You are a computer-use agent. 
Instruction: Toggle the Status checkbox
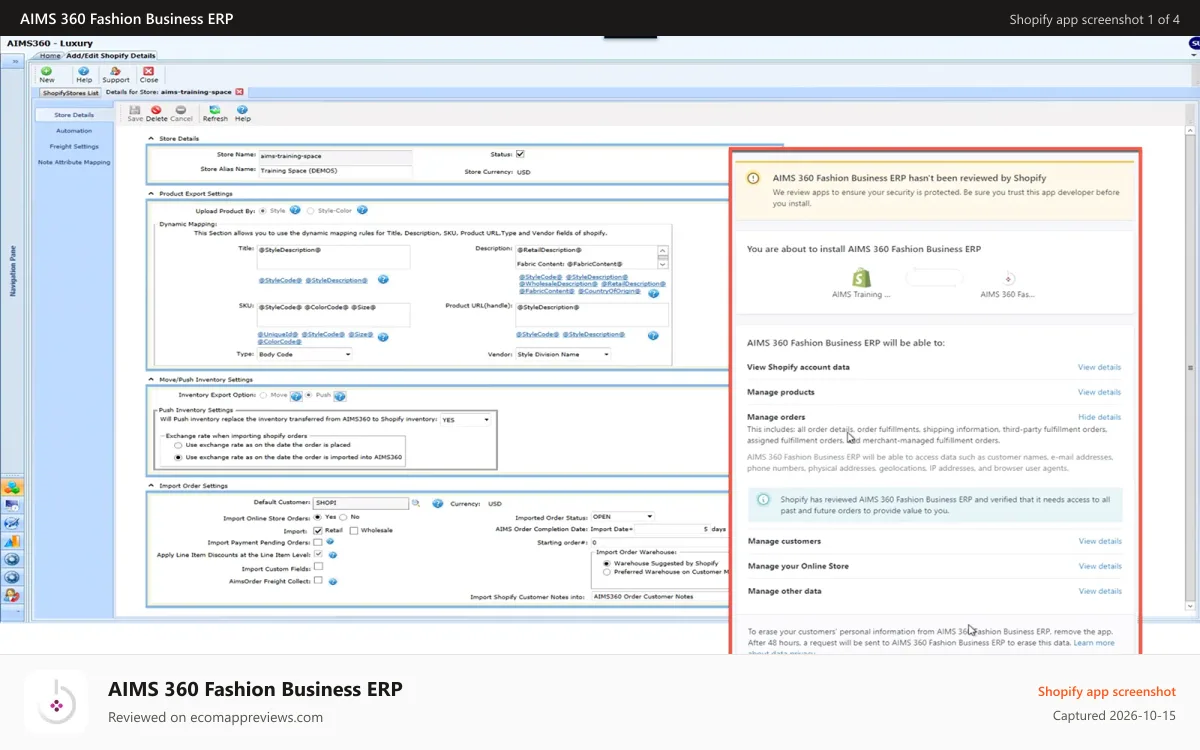click(520, 154)
